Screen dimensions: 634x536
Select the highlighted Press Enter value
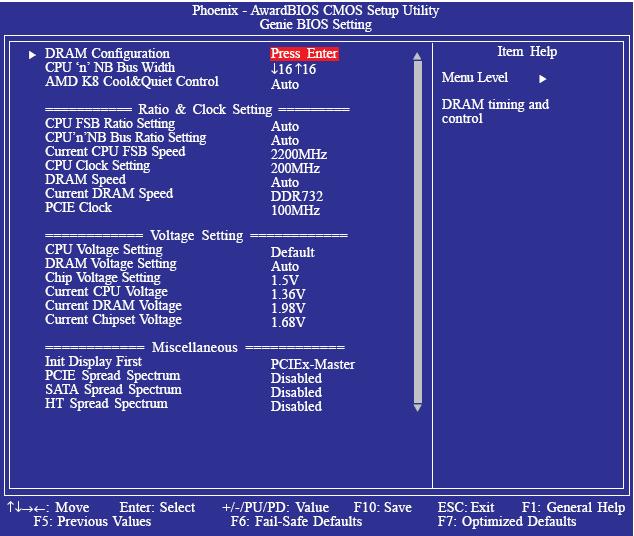pos(304,54)
